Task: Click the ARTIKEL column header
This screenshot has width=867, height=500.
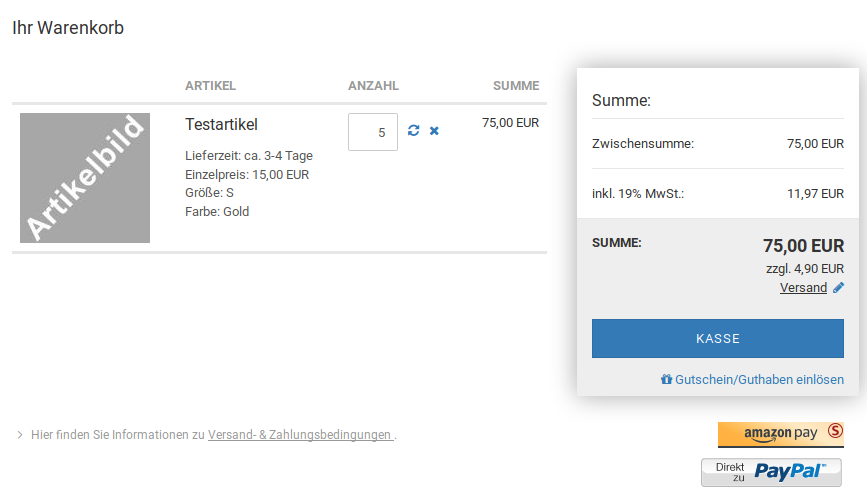Action: point(210,86)
